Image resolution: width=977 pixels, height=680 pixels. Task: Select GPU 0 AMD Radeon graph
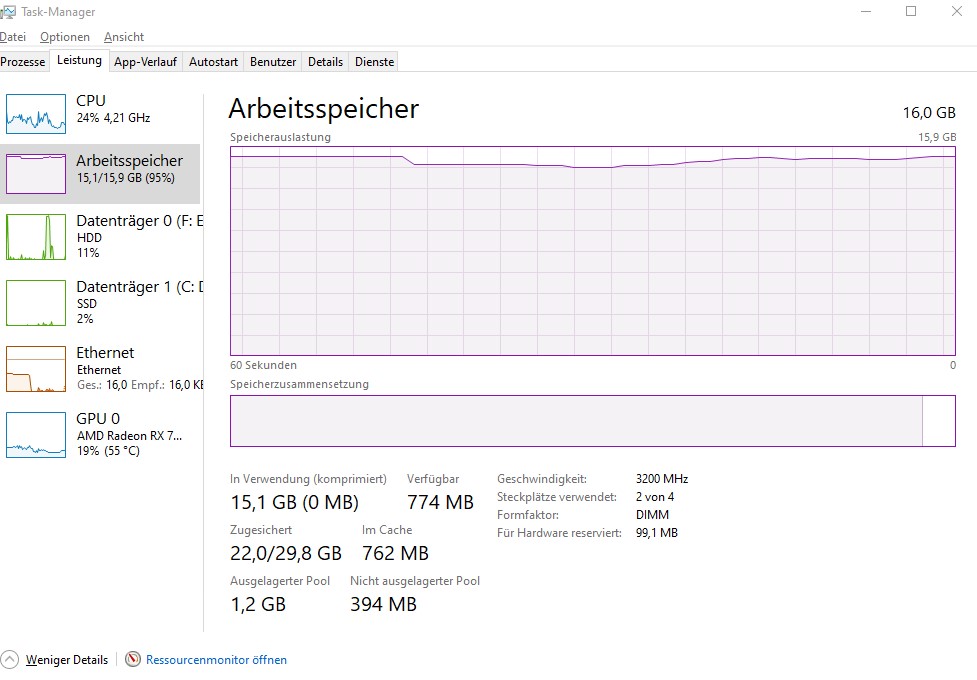[36, 435]
